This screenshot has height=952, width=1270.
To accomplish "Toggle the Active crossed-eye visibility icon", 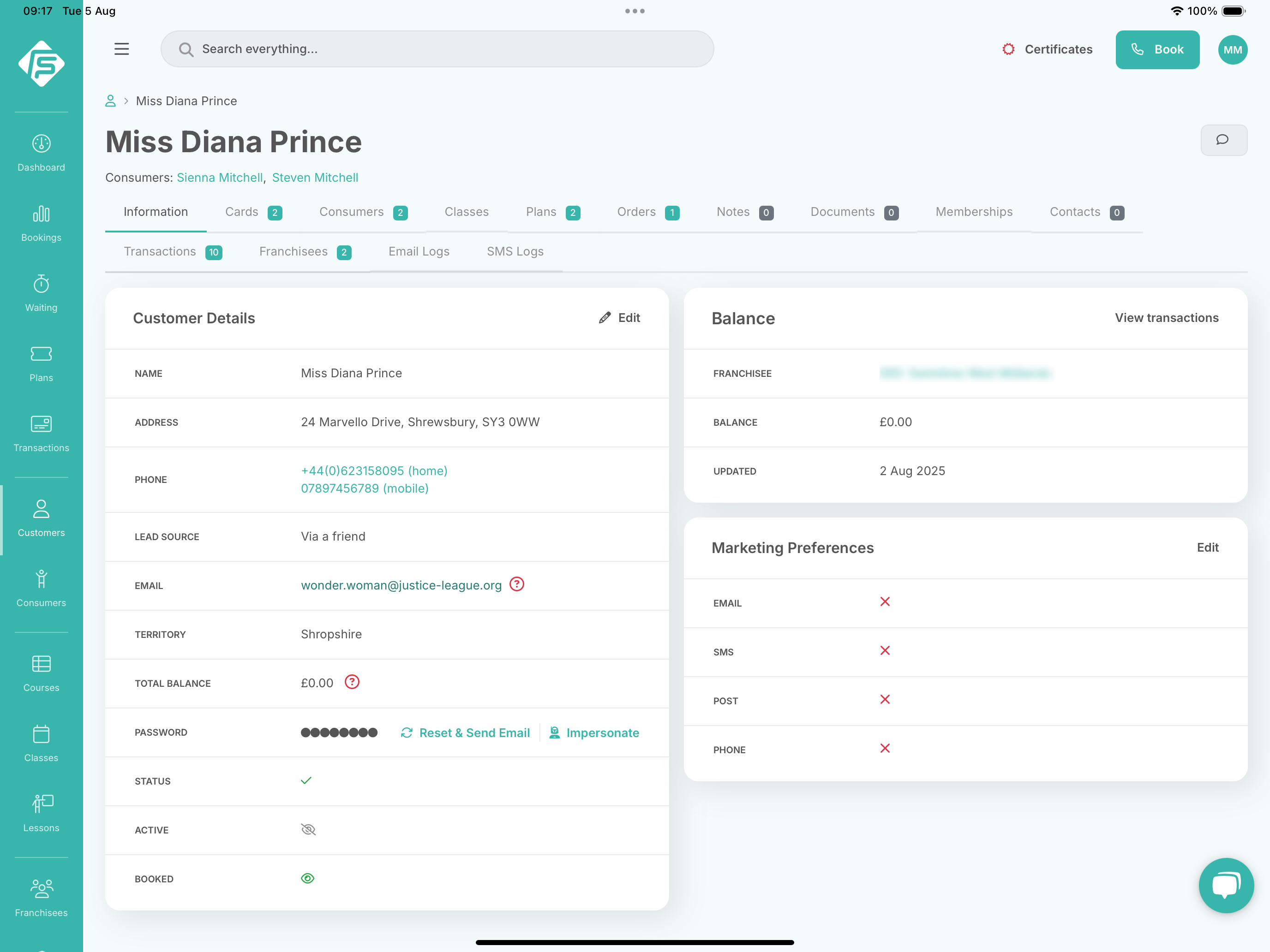I will tap(308, 830).
